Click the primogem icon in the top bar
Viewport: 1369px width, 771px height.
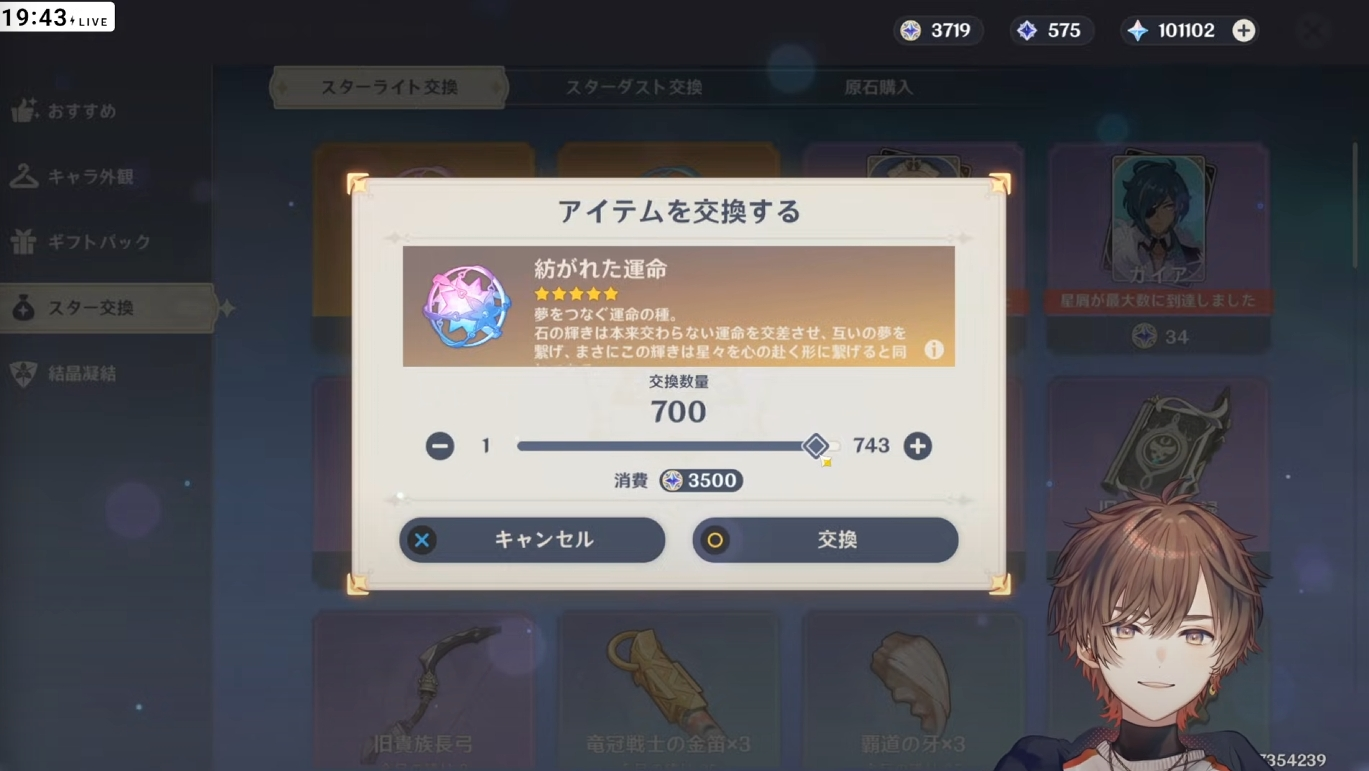(x=1138, y=31)
